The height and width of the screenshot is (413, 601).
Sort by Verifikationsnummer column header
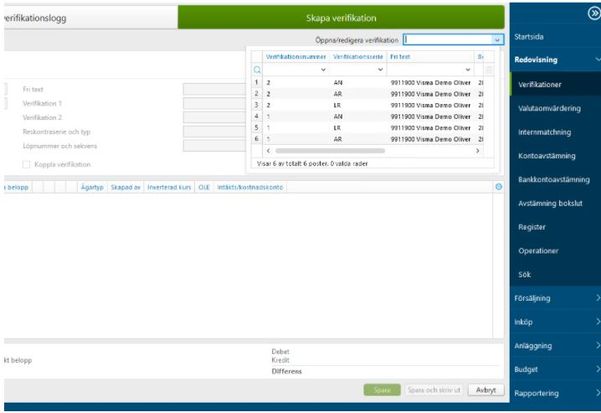(296, 57)
